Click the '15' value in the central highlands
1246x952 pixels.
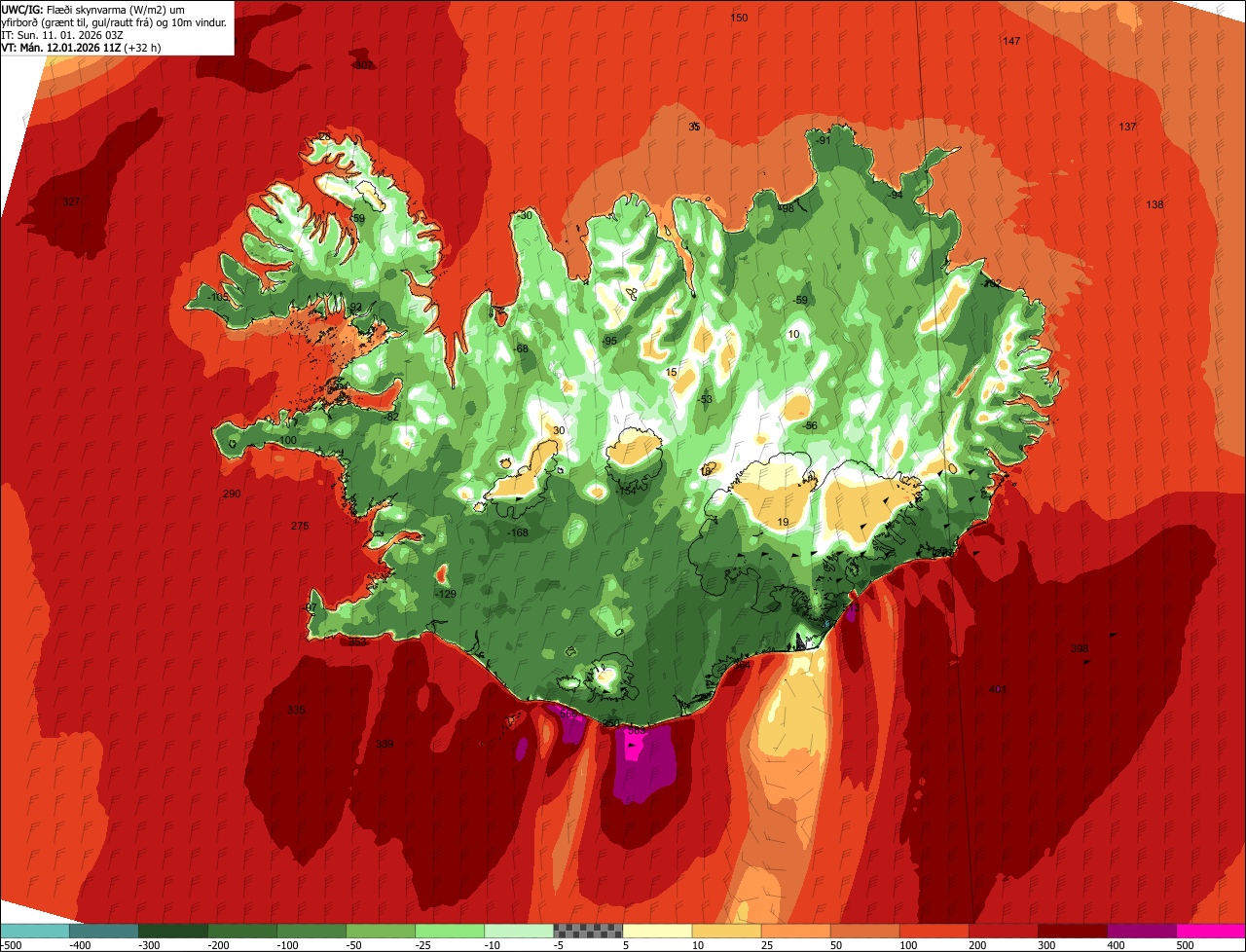pyautogui.click(x=671, y=373)
